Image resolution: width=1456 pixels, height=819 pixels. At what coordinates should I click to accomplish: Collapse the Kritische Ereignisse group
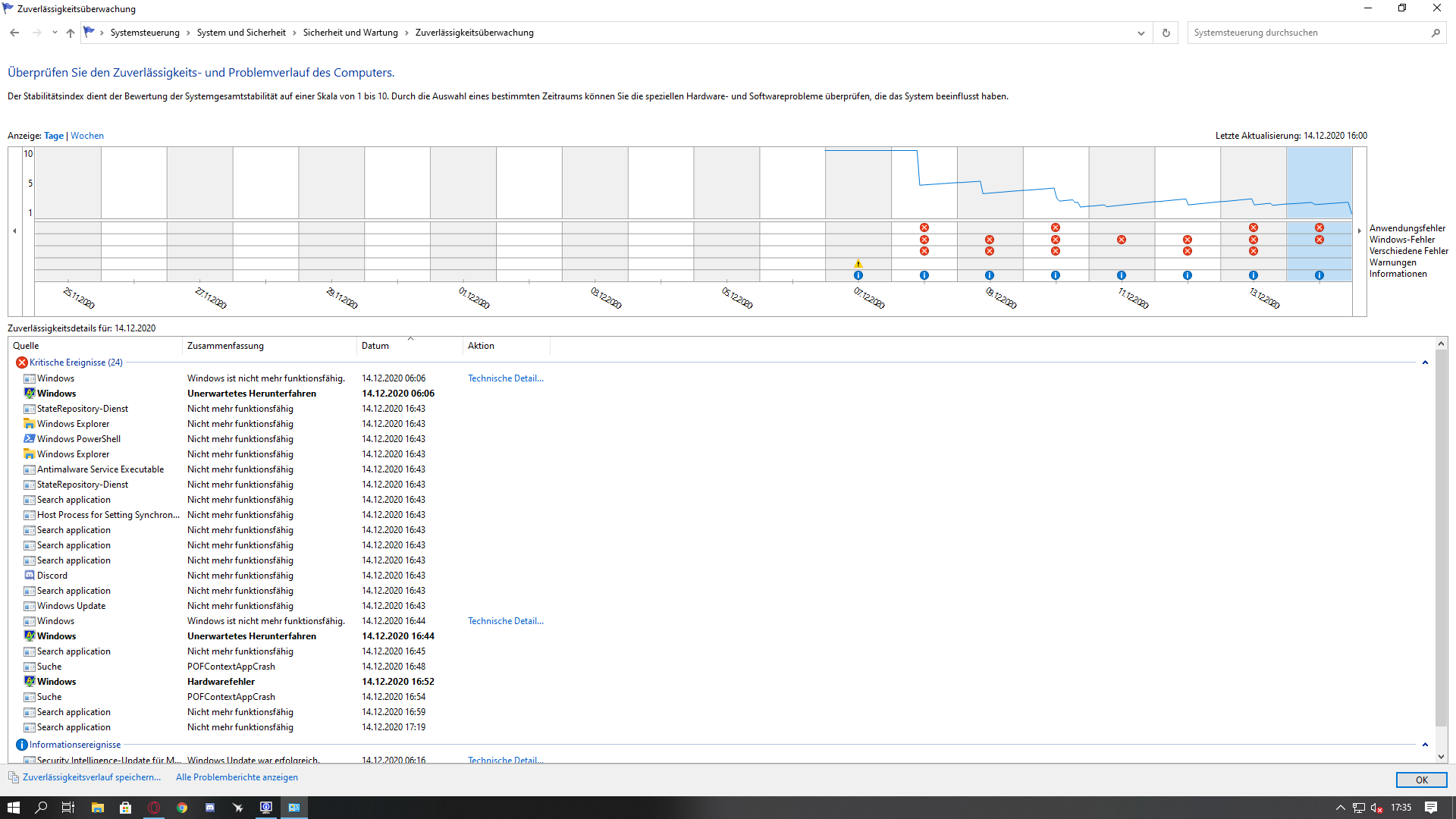point(1425,362)
